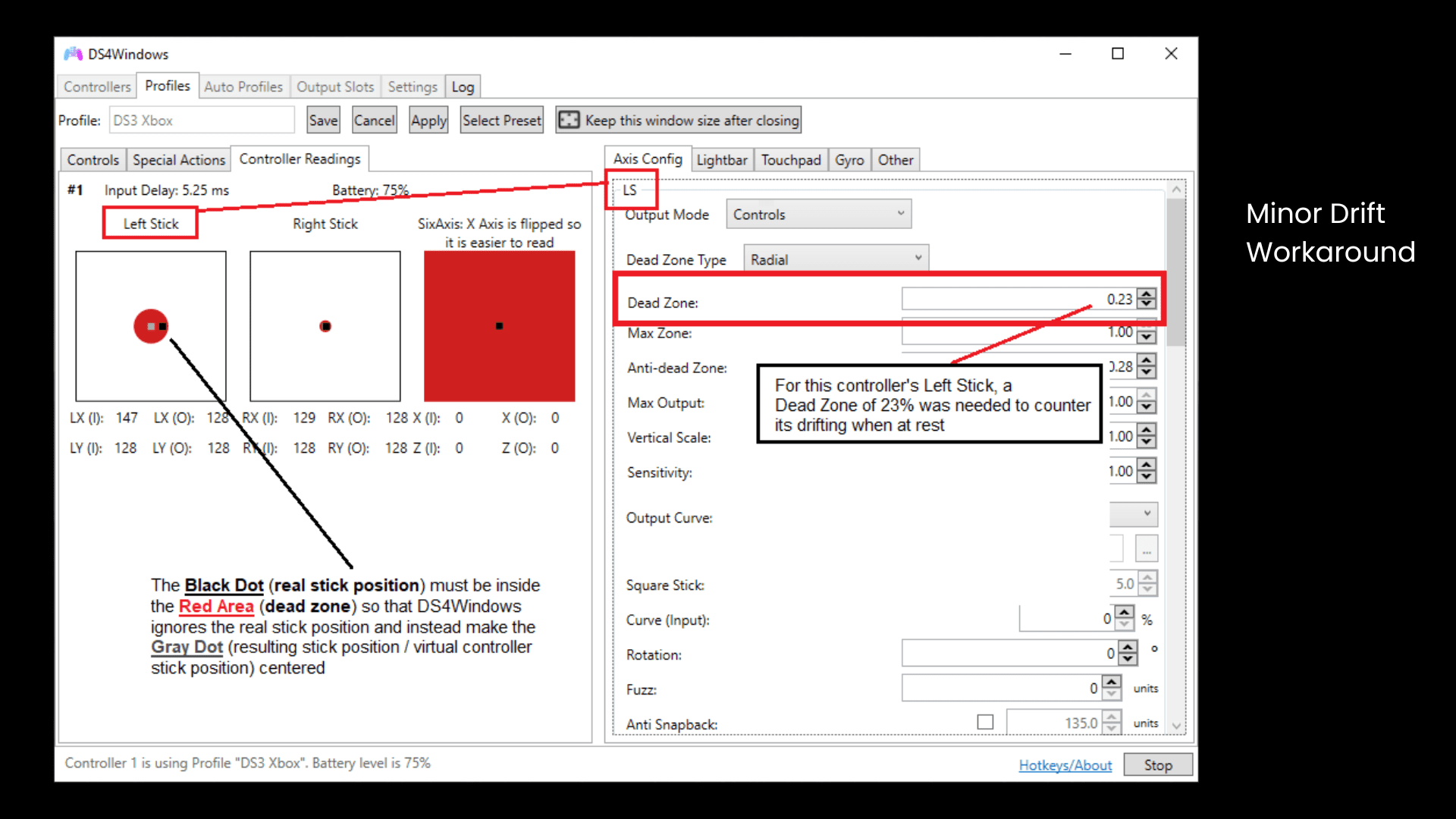The height and width of the screenshot is (819, 1456).
Task: Enable the Anti Snapback checkbox
Action: (x=985, y=722)
